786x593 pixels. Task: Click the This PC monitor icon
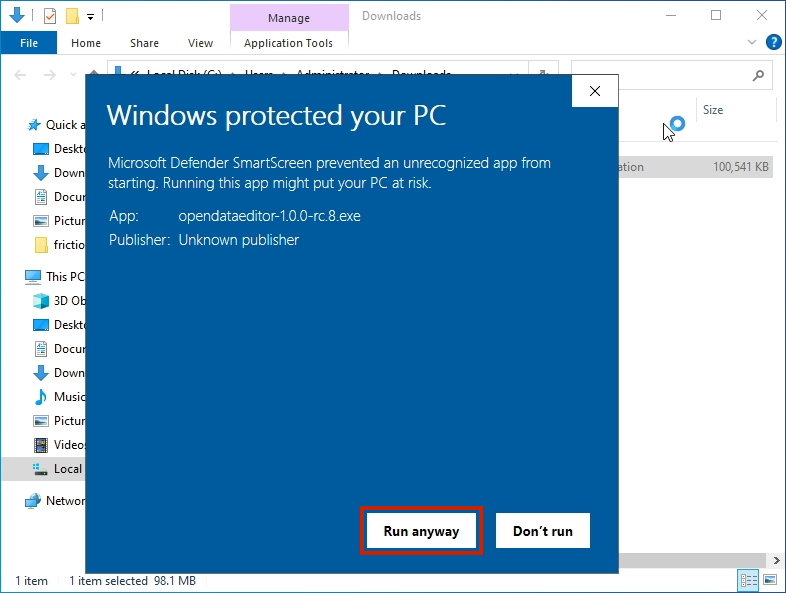pos(33,277)
